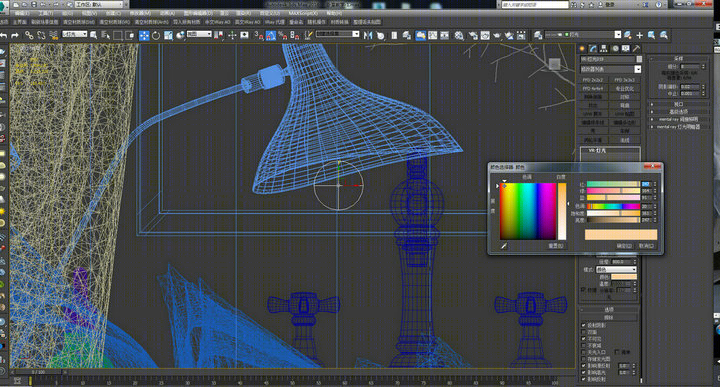Click the Redo arrow in main toolbar
This screenshot has width=720, height=387.
[15, 35]
